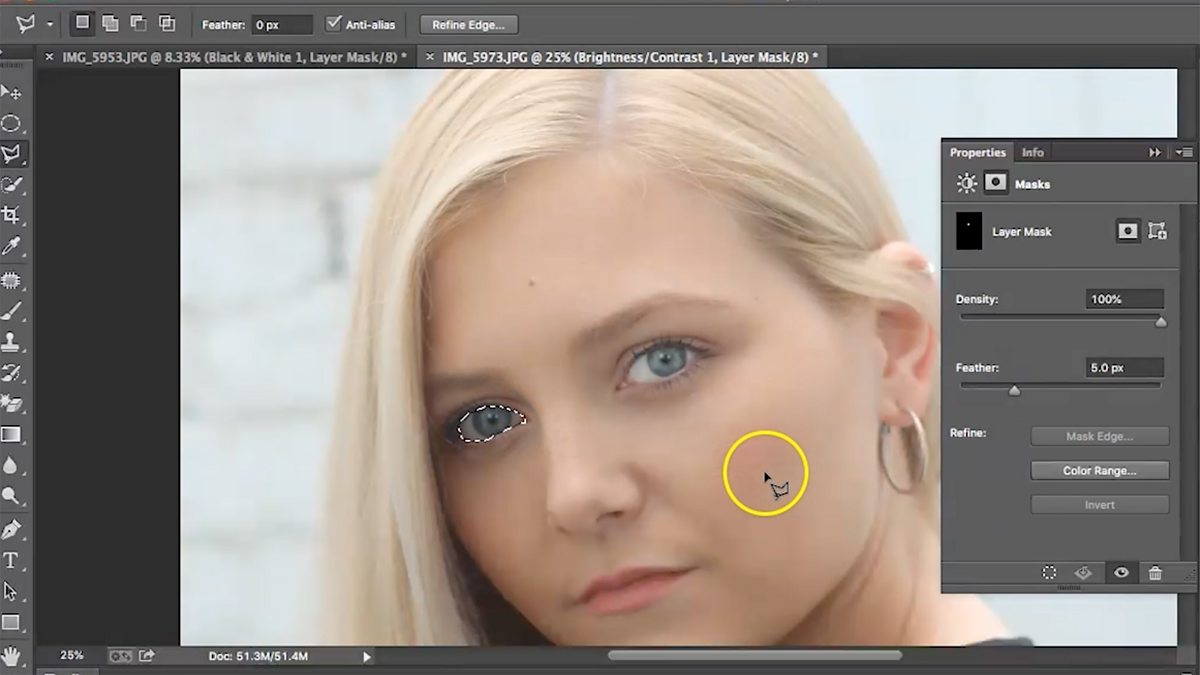The height and width of the screenshot is (675, 1200).
Task: Select the Crop tool
Action: (x=12, y=215)
